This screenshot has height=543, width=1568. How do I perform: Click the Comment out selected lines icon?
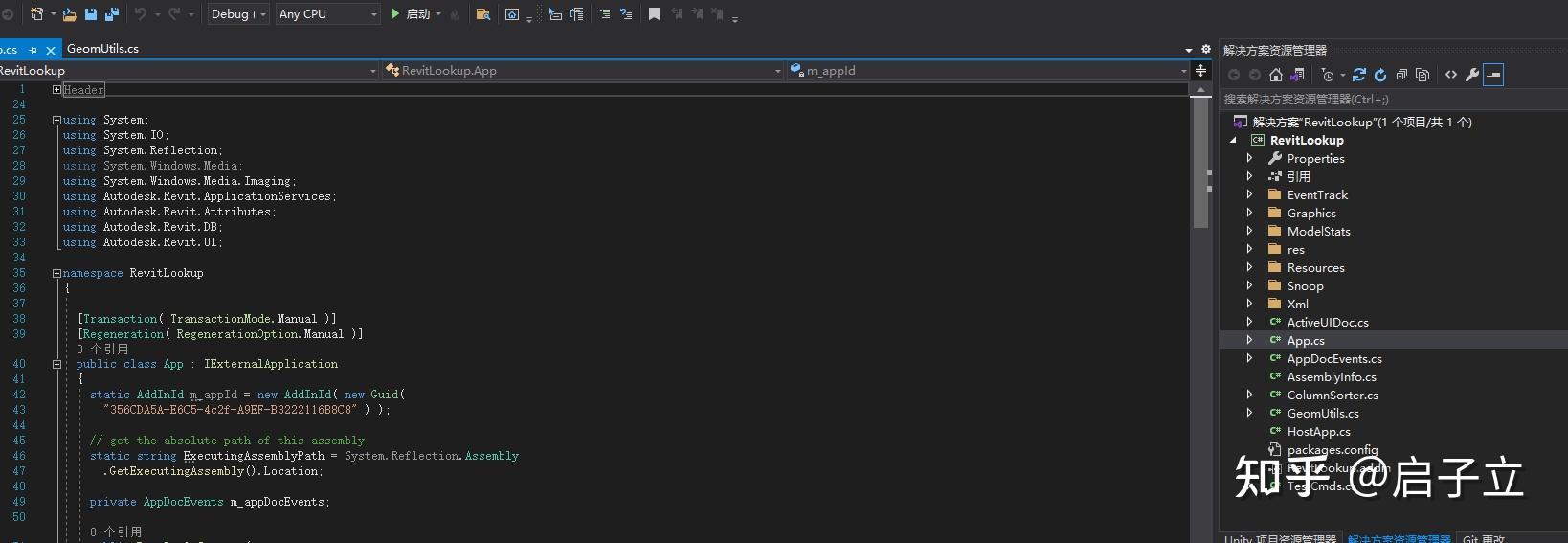[x=605, y=14]
